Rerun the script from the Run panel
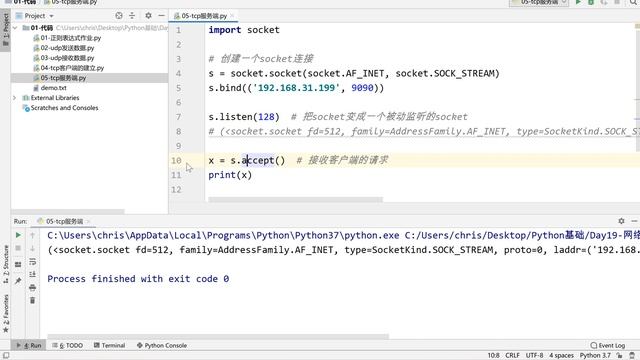640x360 pixels. [x=18, y=235]
